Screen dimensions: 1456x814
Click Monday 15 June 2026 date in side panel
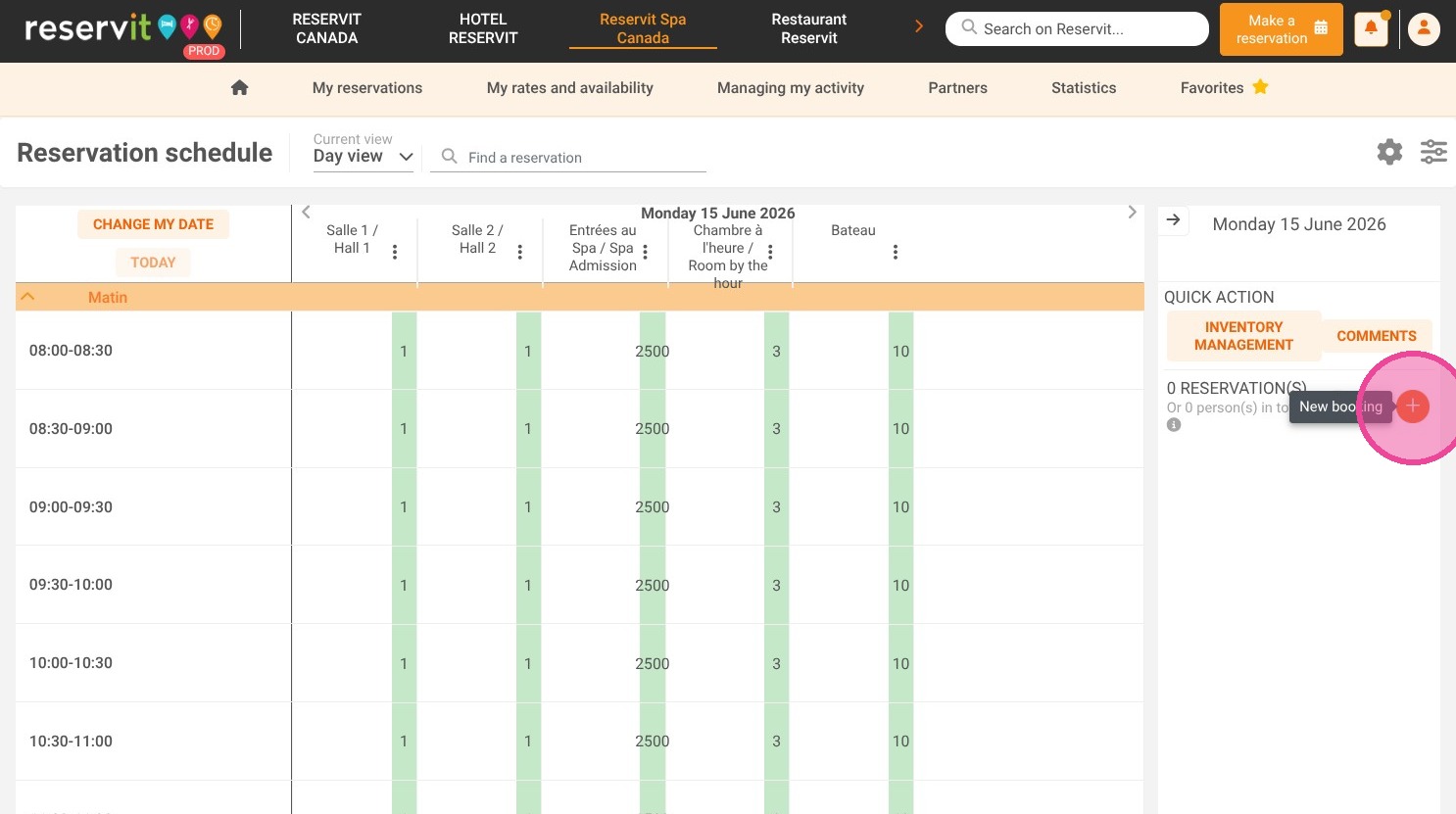pyautogui.click(x=1299, y=224)
